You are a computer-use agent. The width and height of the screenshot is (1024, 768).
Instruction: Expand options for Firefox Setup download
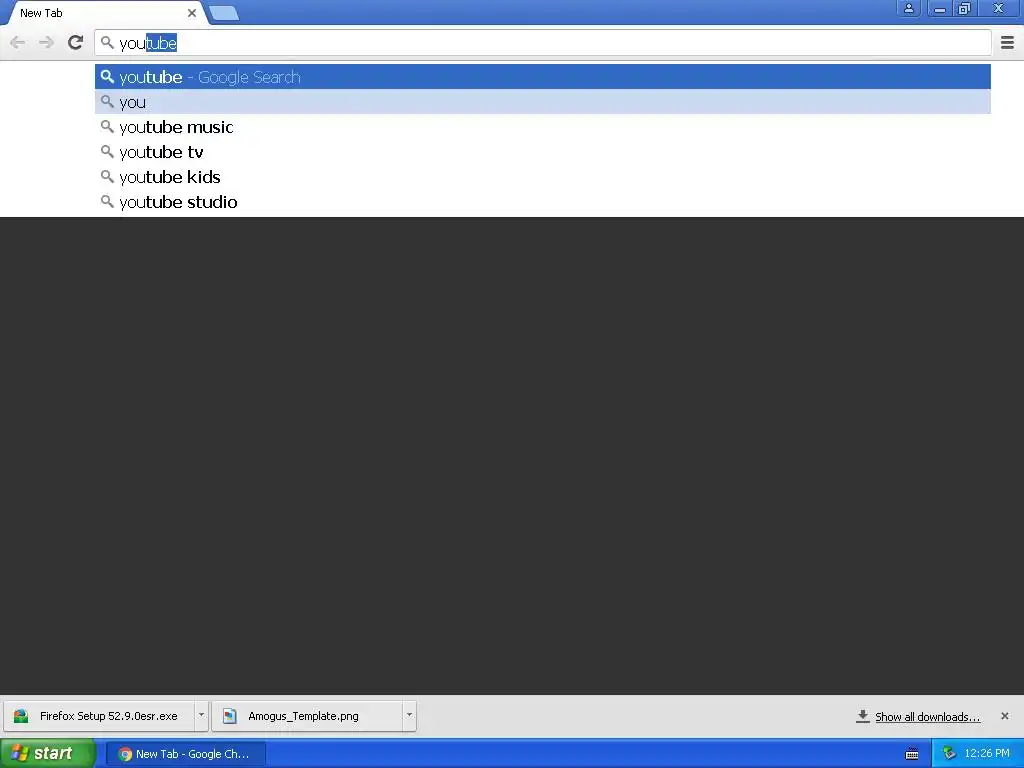coord(201,716)
